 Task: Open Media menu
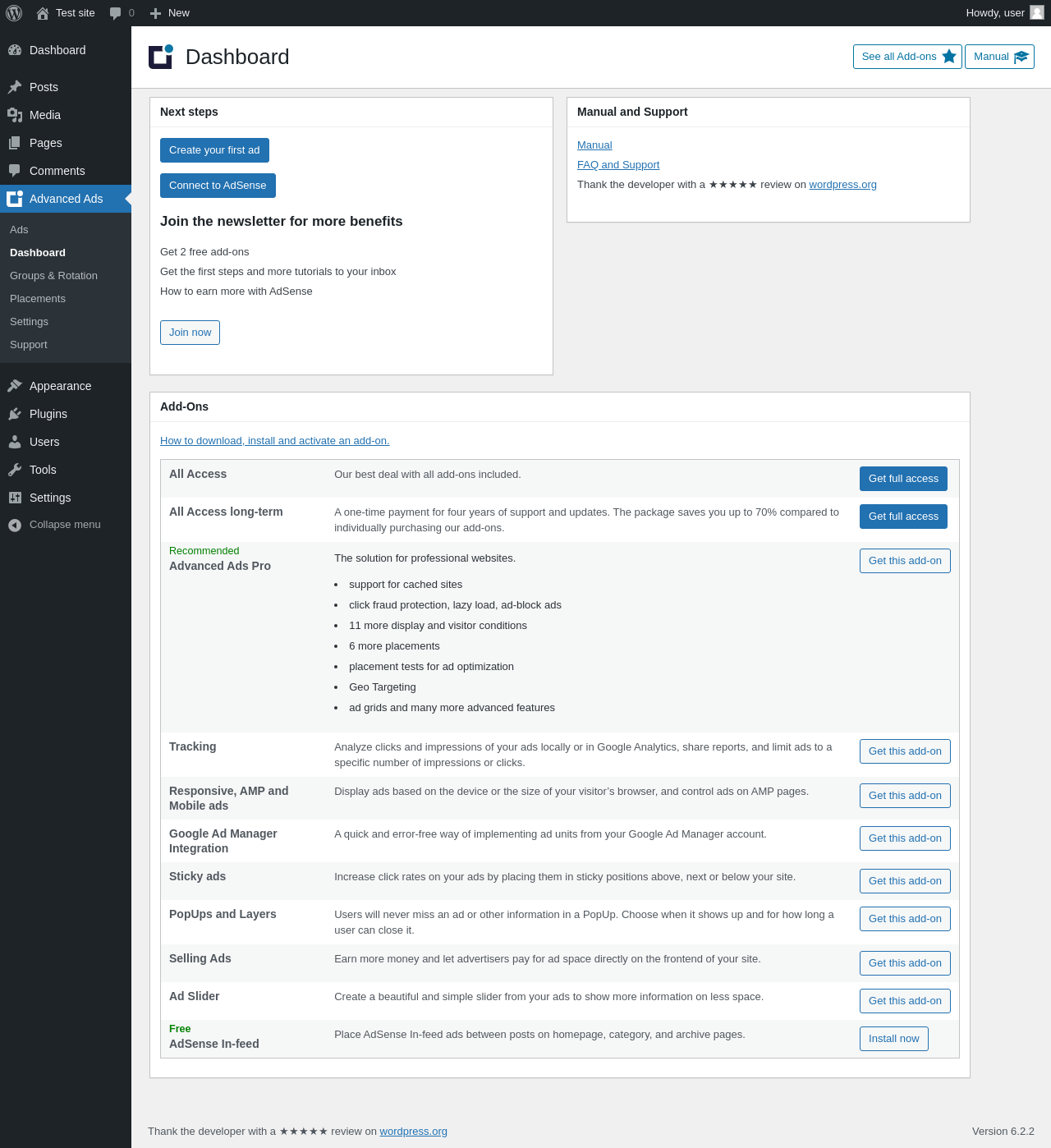(x=66, y=115)
